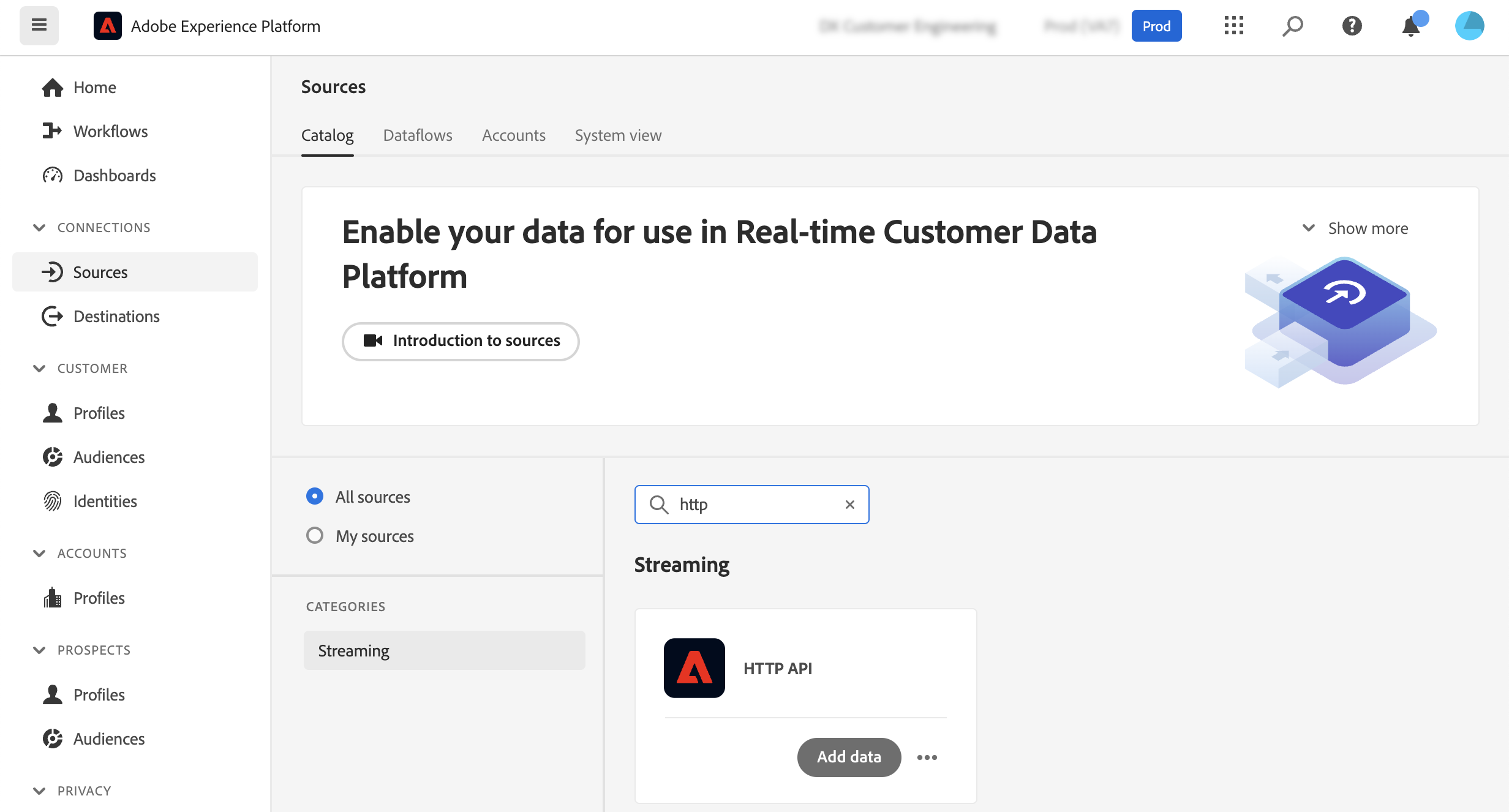Open the app switcher grid icon
The width and height of the screenshot is (1509, 812).
tap(1233, 26)
